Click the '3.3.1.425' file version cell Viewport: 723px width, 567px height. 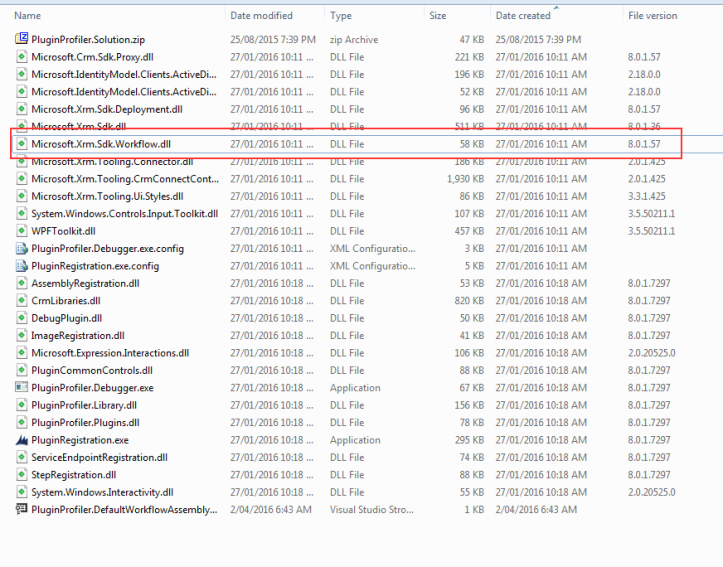click(x=646, y=196)
